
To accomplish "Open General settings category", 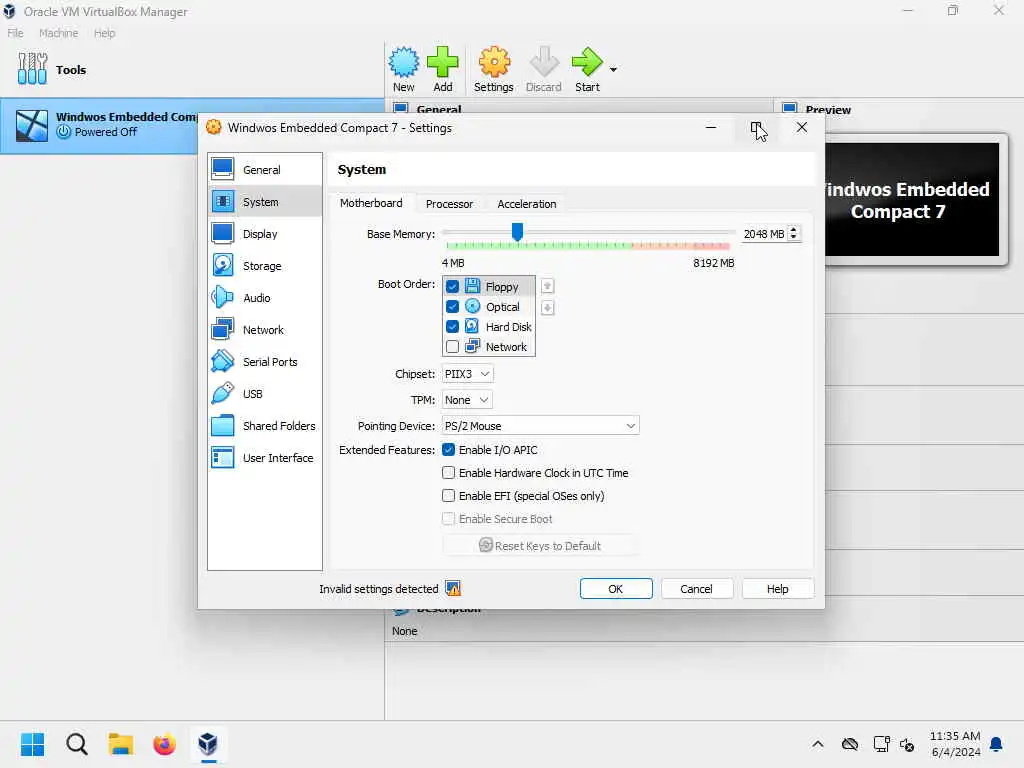I will (x=264, y=170).
